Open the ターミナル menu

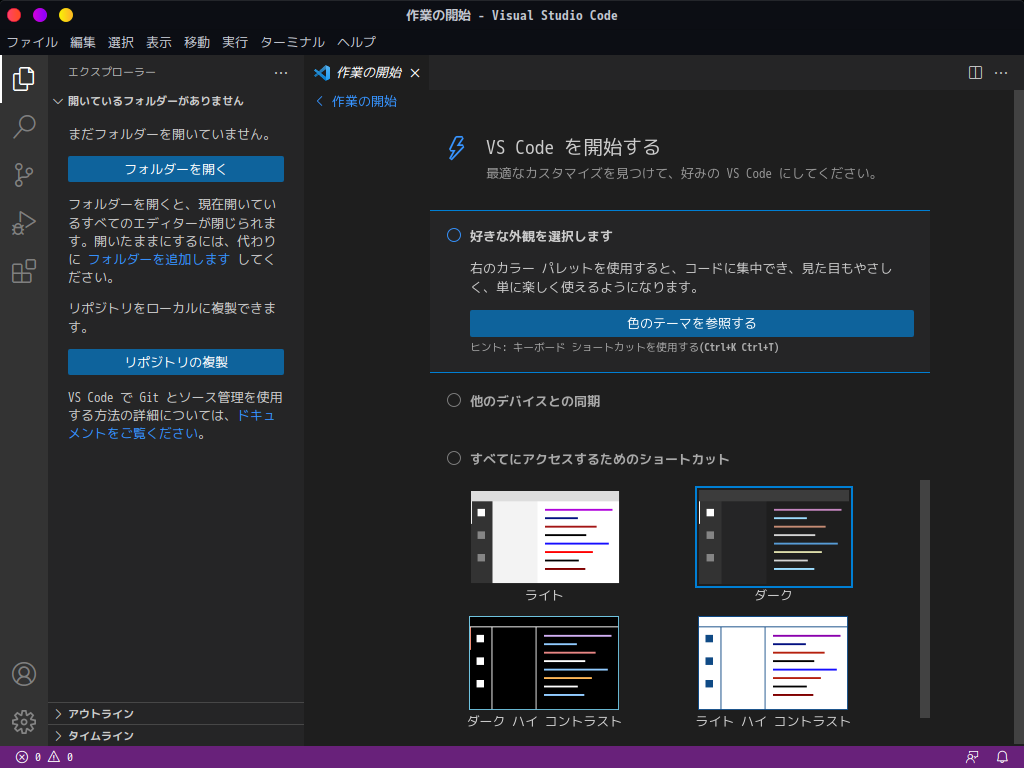point(292,42)
